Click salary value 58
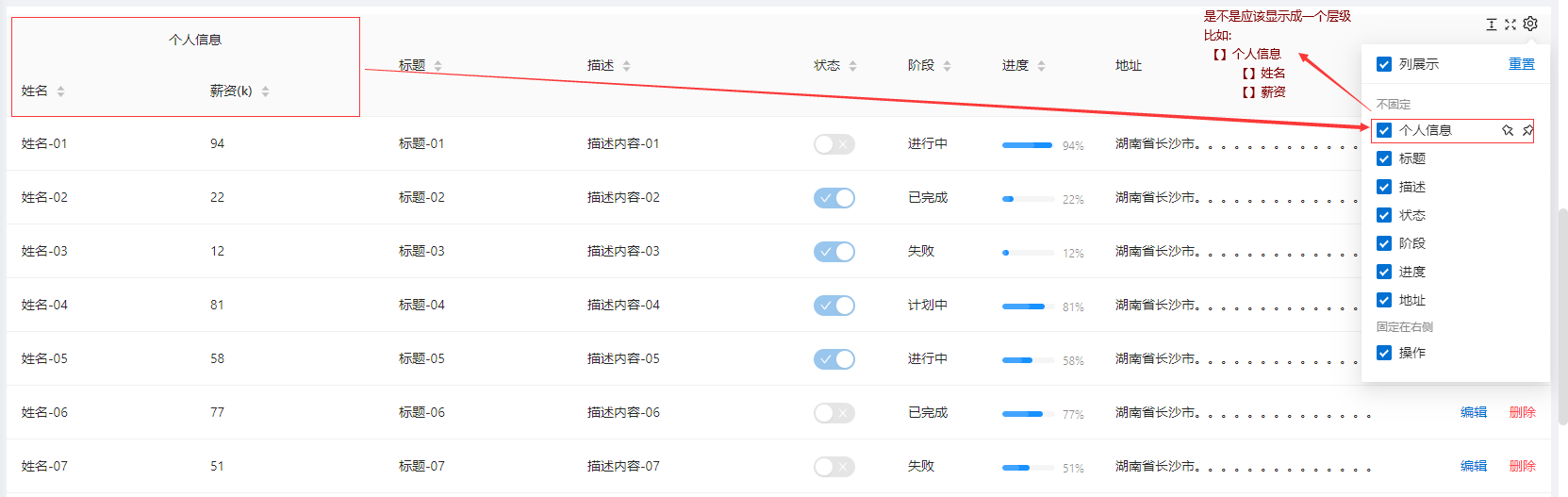Viewport: 1568px width, 497px height. [217, 358]
